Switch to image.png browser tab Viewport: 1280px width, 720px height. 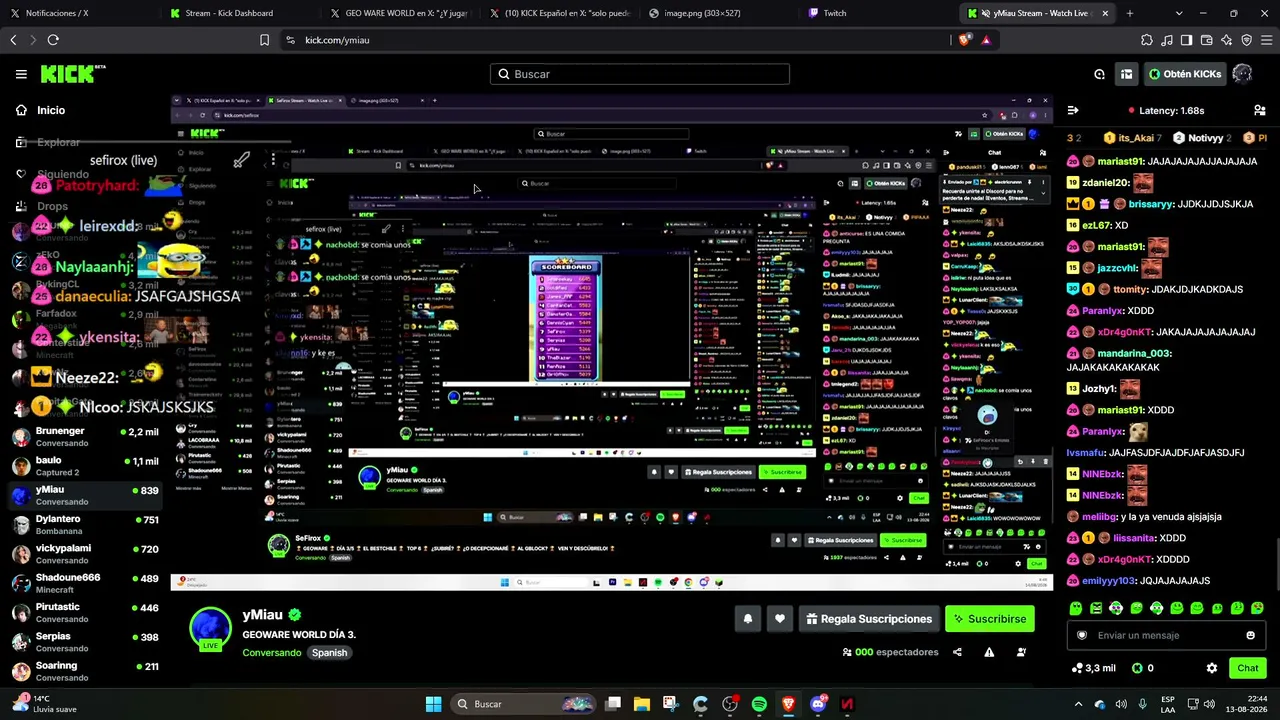(720, 13)
